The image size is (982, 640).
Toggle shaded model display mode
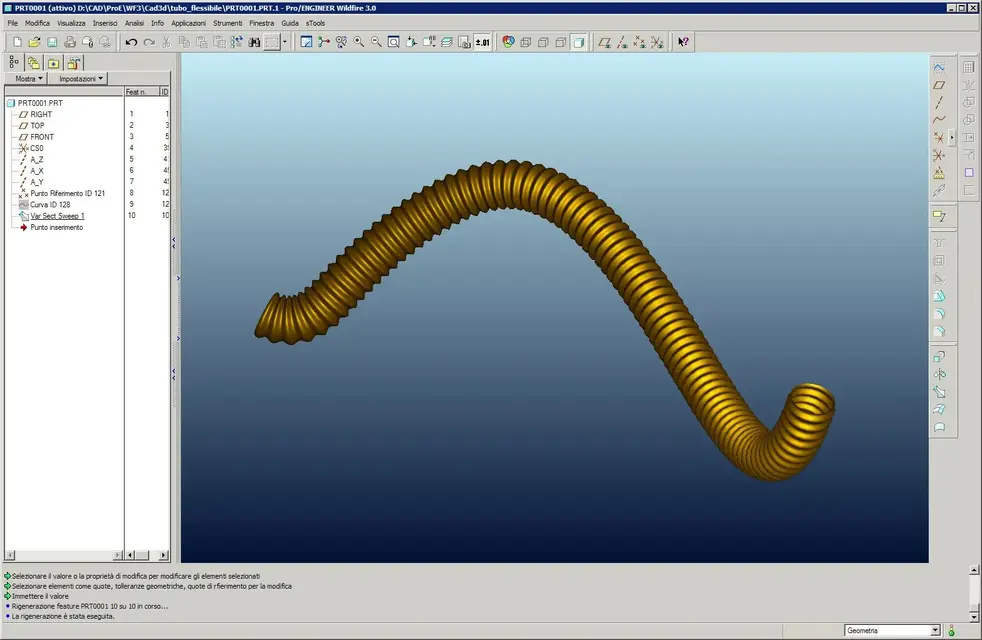point(578,42)
